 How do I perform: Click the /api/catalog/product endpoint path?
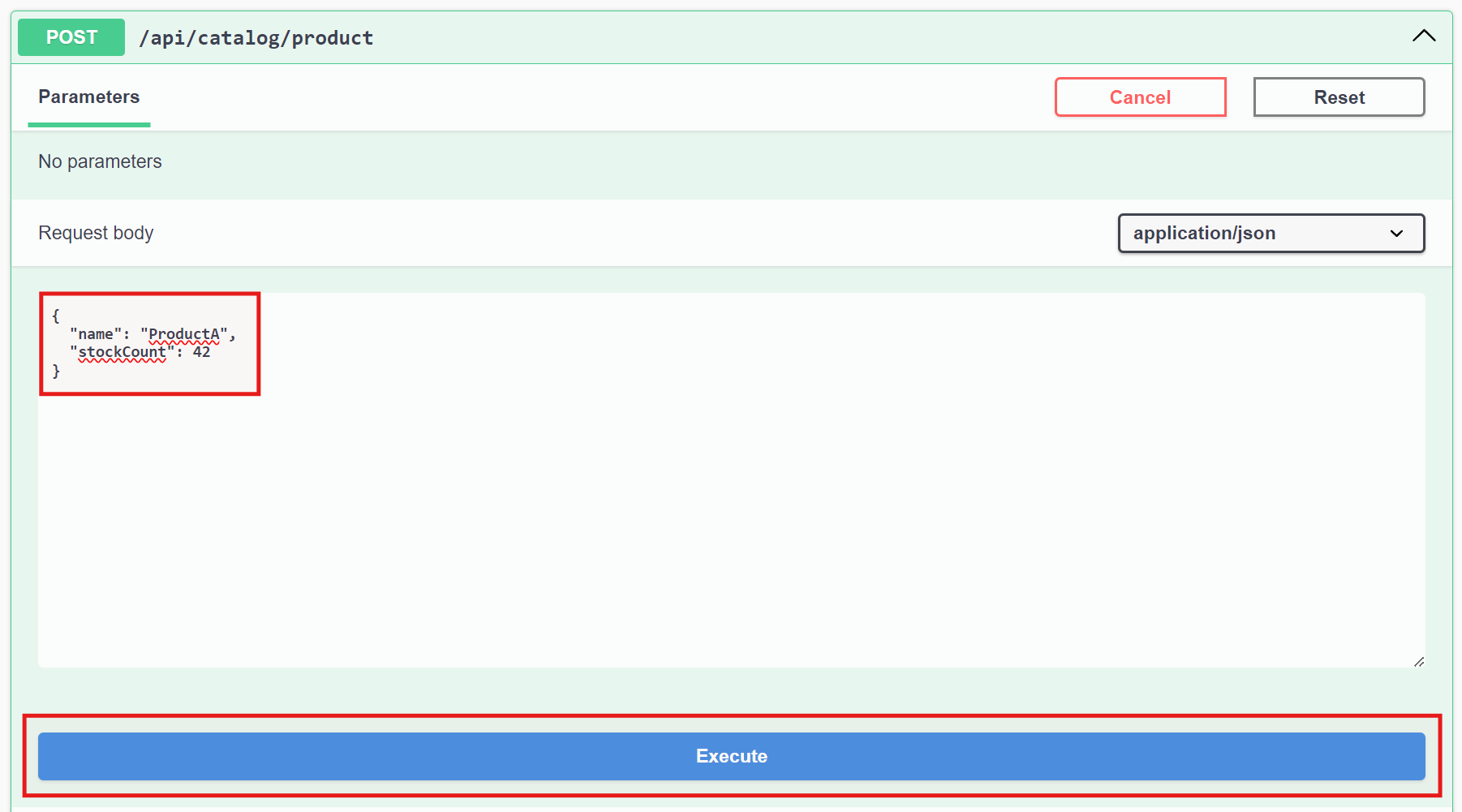point(256,37)
